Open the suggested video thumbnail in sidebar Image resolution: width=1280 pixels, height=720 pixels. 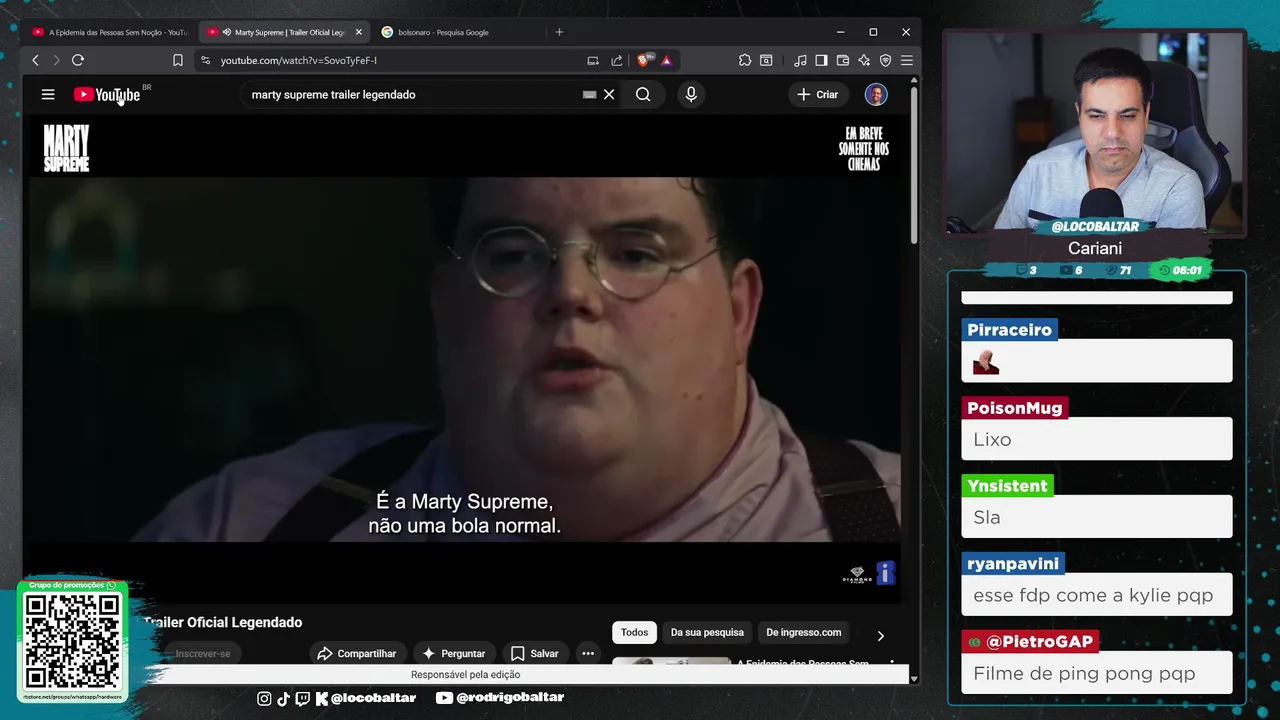671,662
